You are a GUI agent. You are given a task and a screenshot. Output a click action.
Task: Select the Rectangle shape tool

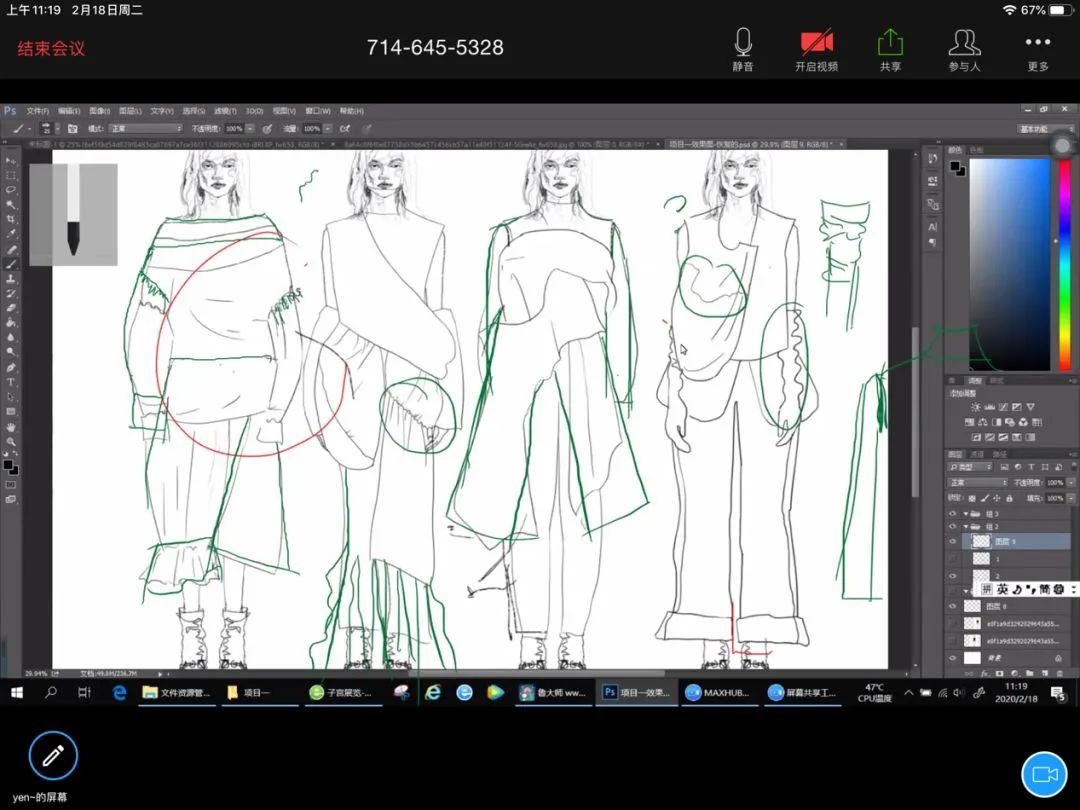tap(11, 412)
